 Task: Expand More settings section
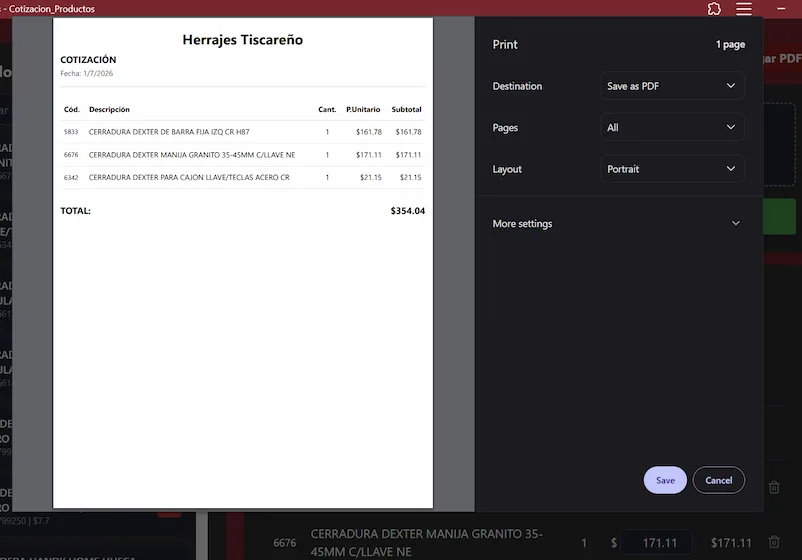(x=616, y=223)
